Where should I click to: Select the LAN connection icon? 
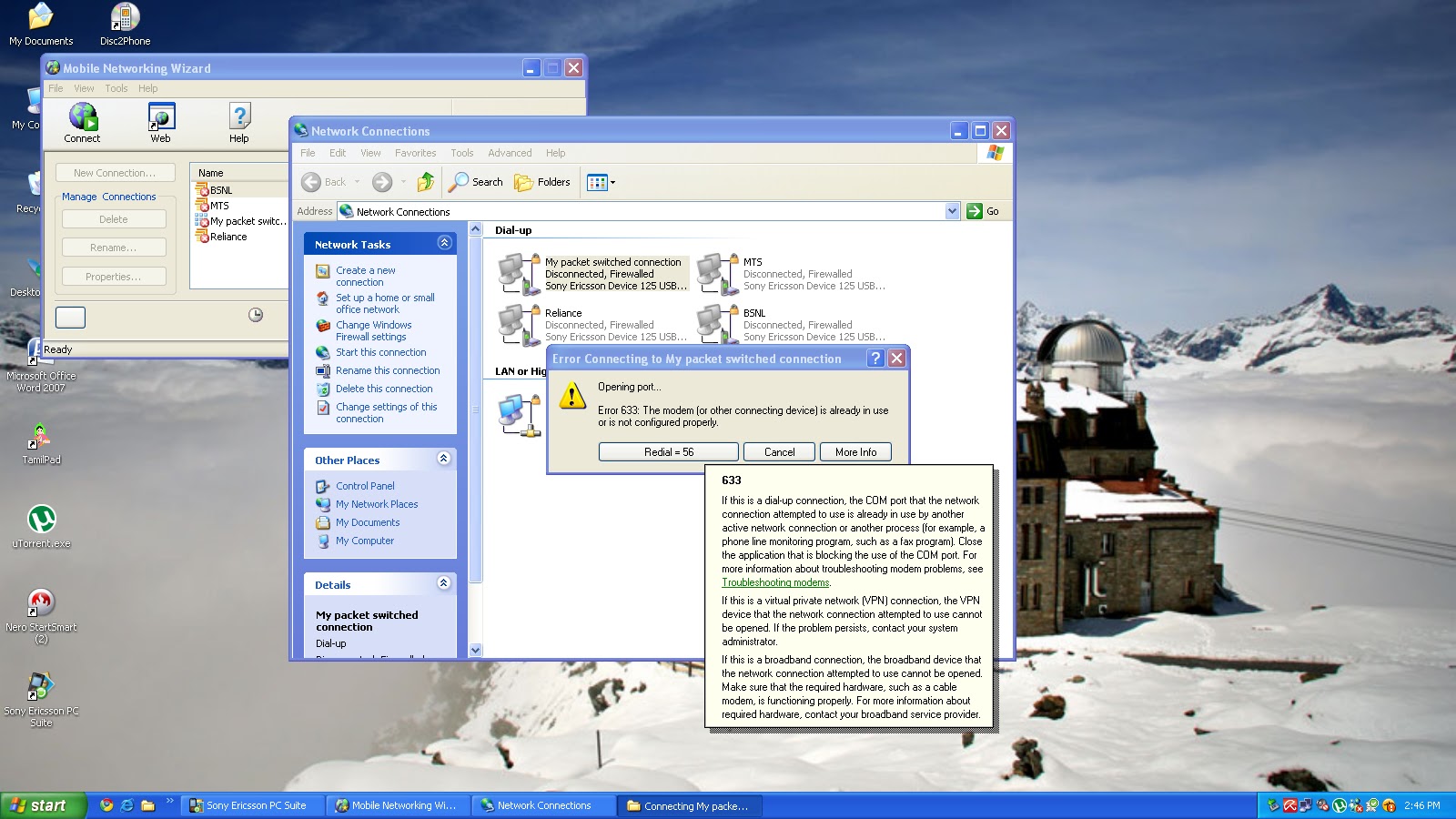point(521,415)
